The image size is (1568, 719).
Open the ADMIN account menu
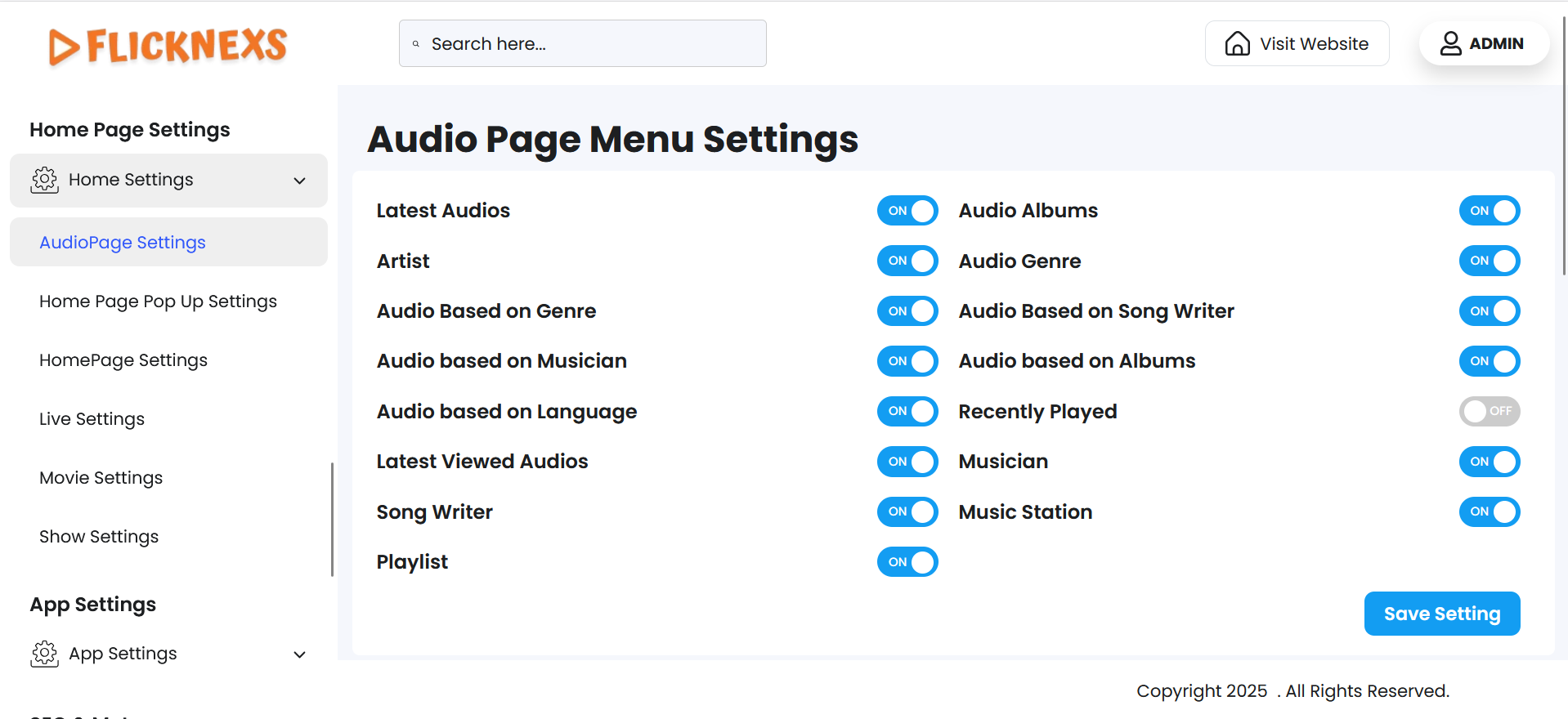pyautogui.click(x=1484, y=43)
